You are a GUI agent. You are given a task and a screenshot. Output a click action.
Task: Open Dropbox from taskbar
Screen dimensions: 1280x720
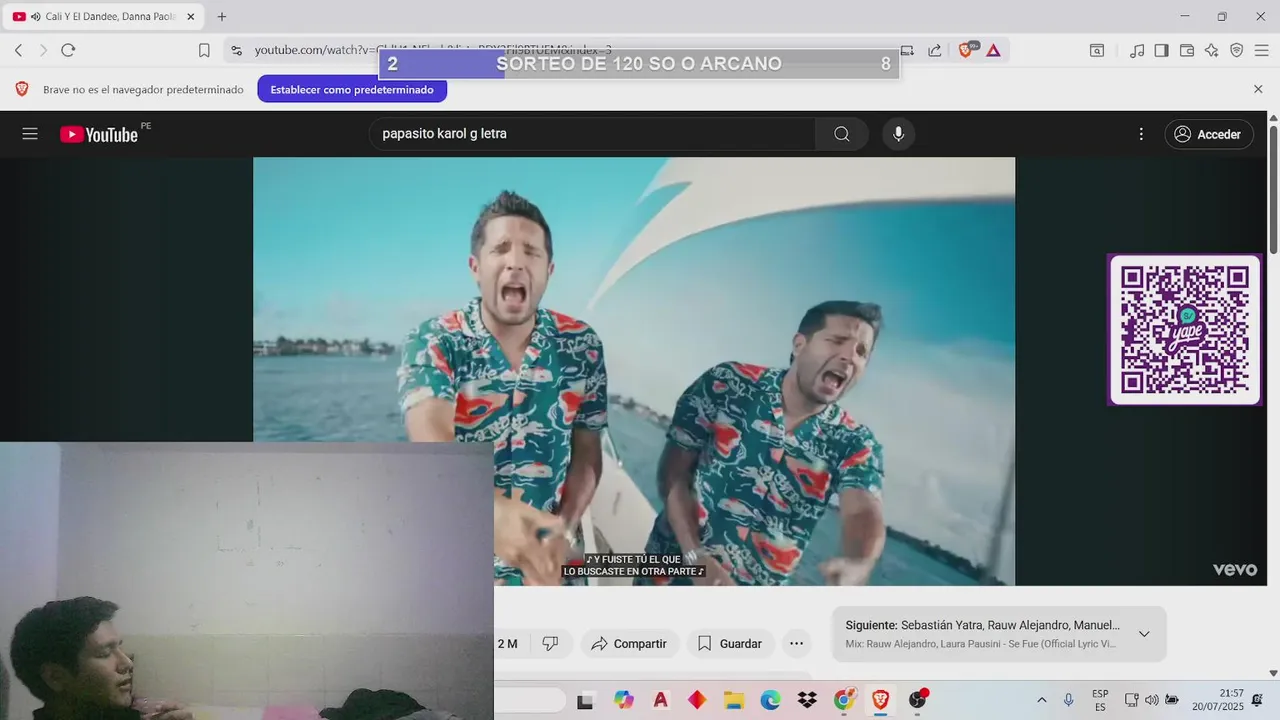(x=807, y=700)
